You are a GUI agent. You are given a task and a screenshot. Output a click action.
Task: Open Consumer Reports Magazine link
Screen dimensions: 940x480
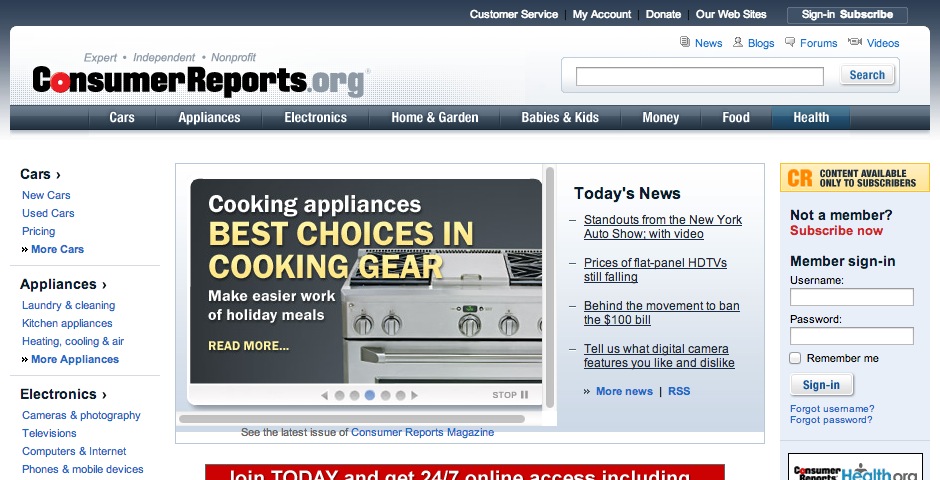[x=423, y=432]
